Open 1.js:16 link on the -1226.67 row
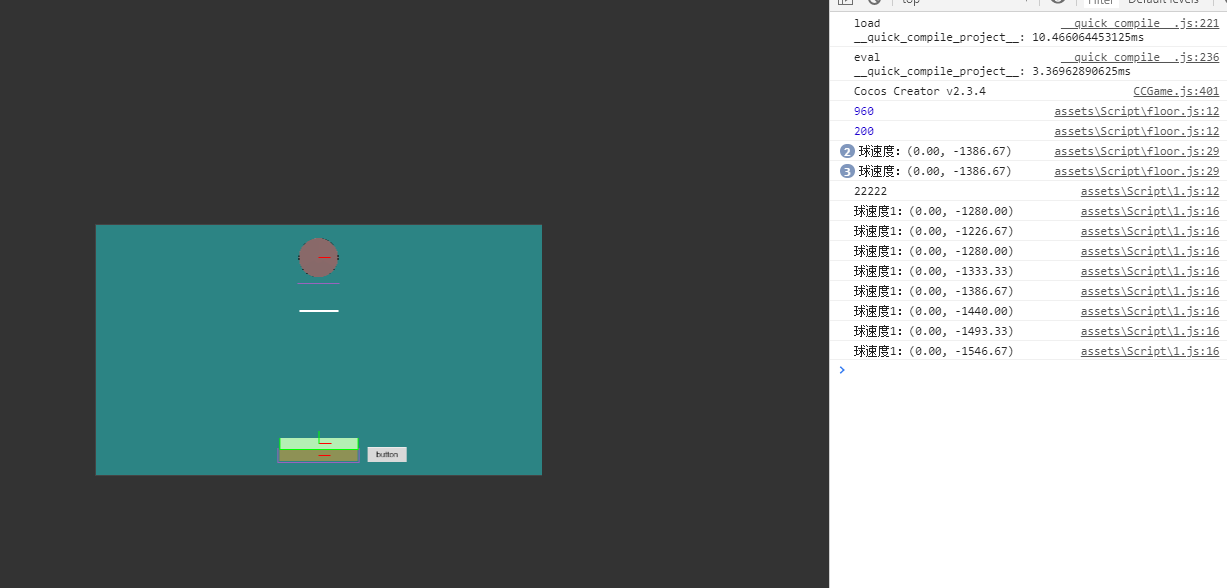The height and width of the screenshot is (588, 1227). (x=1150, y=231)
